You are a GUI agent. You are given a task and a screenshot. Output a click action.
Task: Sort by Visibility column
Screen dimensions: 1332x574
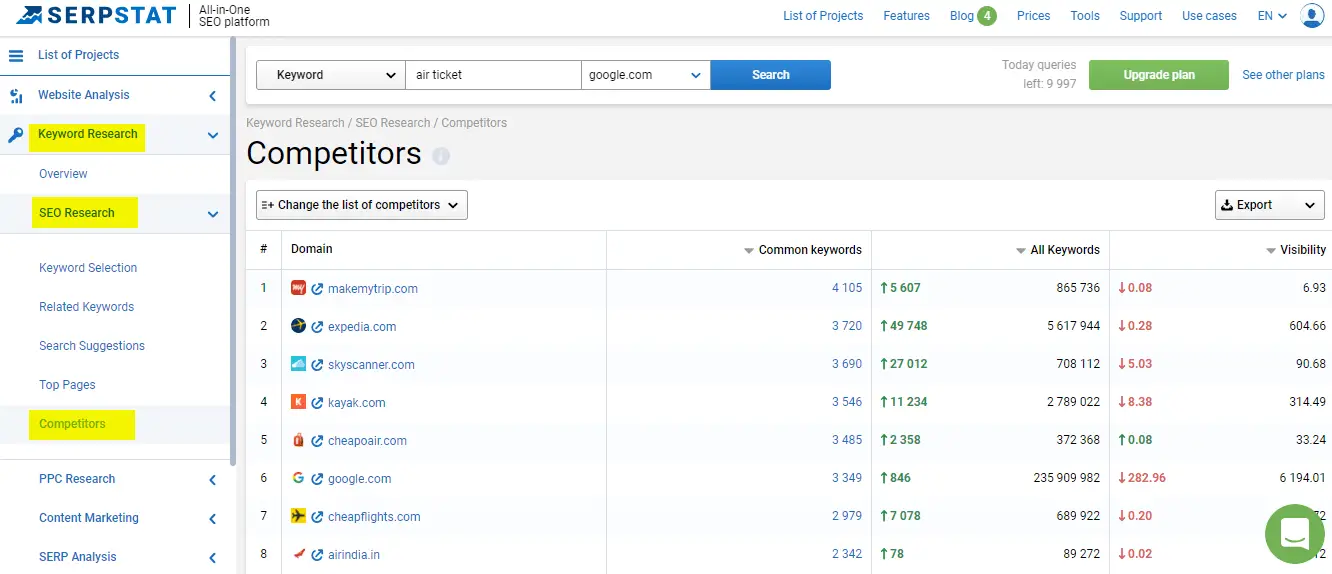[1296, 250]
